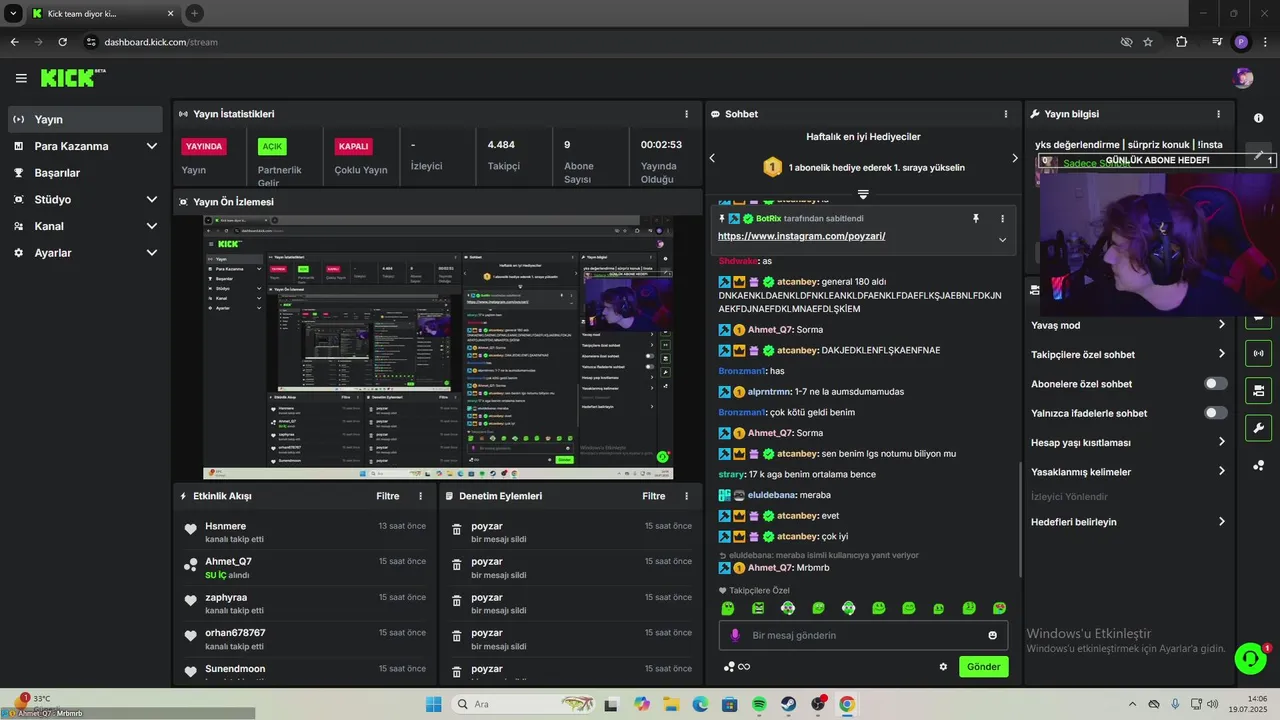The height and width of the screenshot is (720, 1280).
Task: Click the wrench icon in right rail
Action: pos(1258,428)
